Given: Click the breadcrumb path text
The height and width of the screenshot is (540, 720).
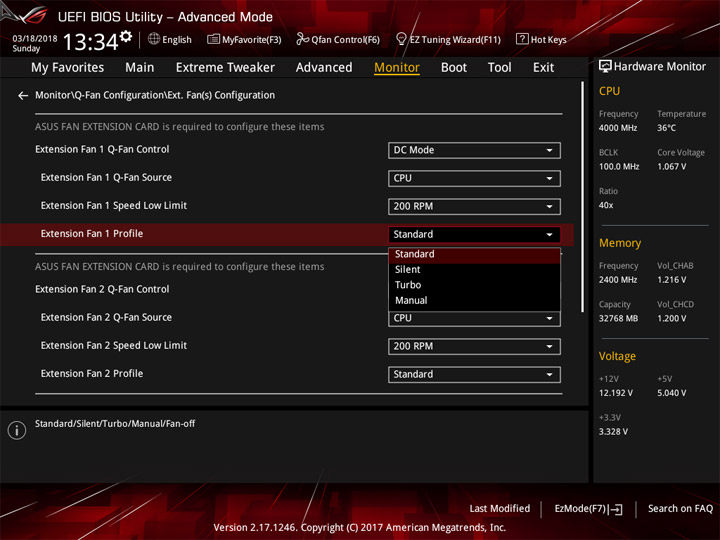Looking at the screenshot, I should point(155,95).
